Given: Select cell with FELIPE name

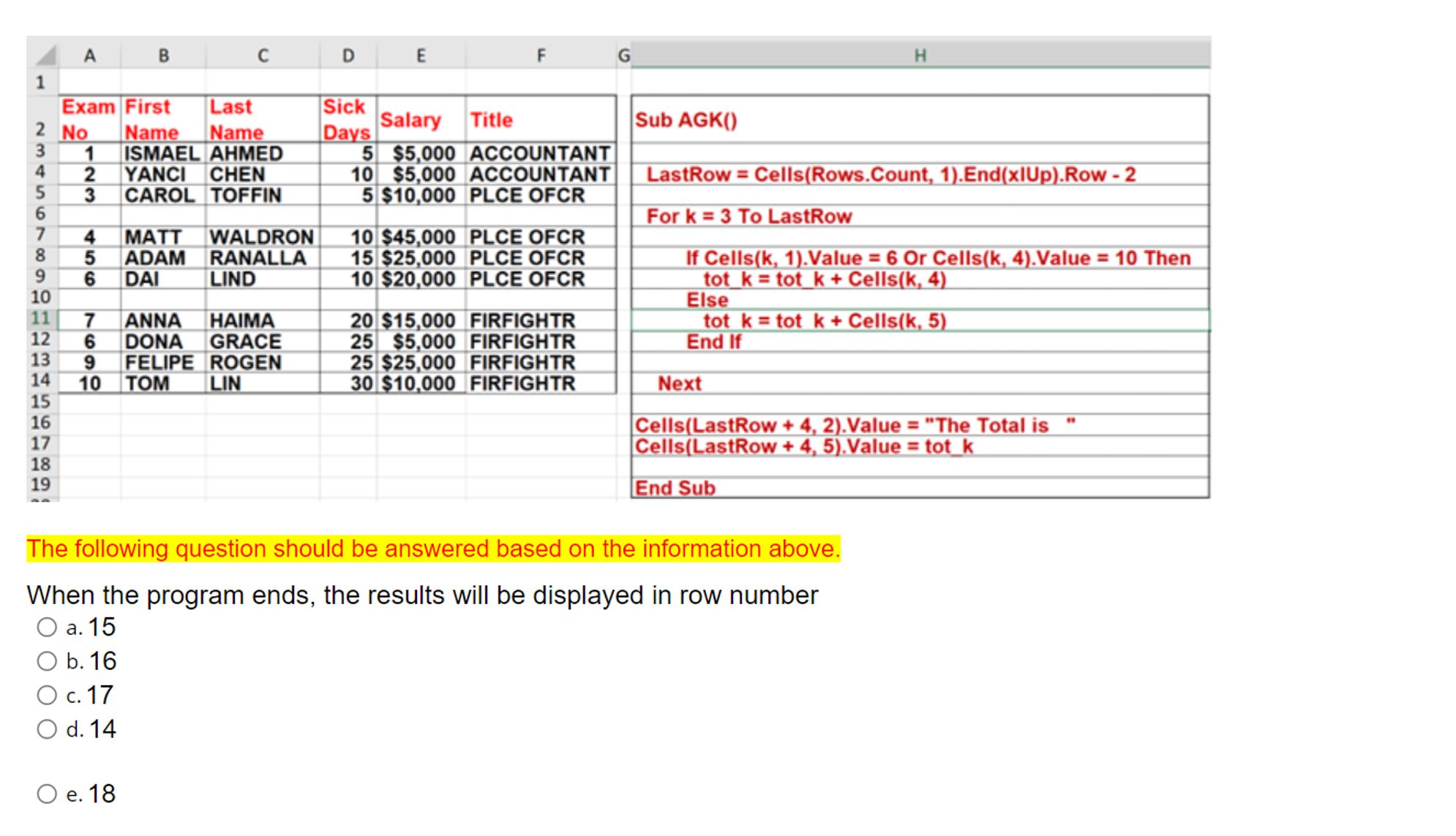Looking at the screenshot, I should [x=159, y=363].
